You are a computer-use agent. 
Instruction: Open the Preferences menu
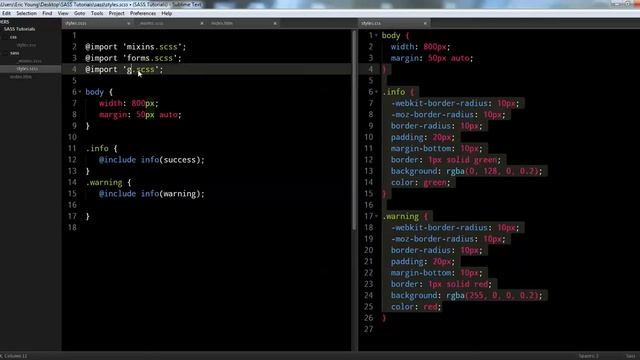coord(143,13)
